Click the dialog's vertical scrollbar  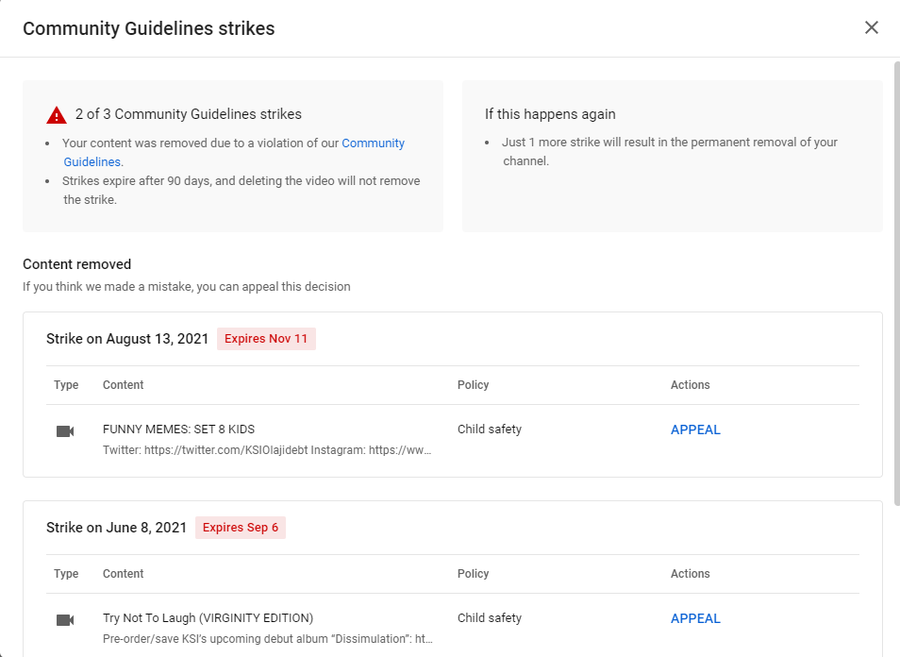(x=897, y=282)
